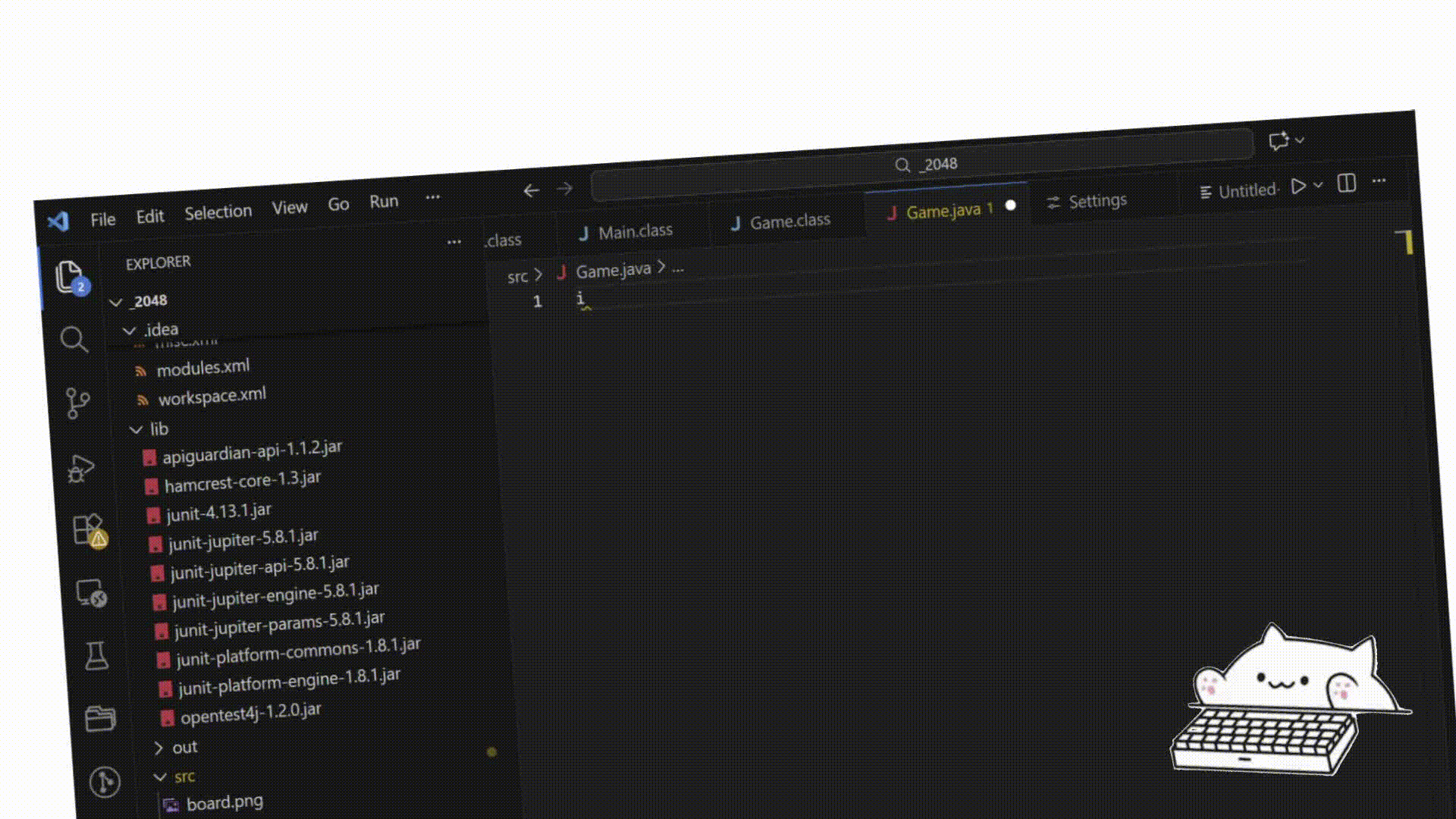Click the folder icon in the activity bar
The width and height of the screenshot is (1456, 819).
point(101,718)
